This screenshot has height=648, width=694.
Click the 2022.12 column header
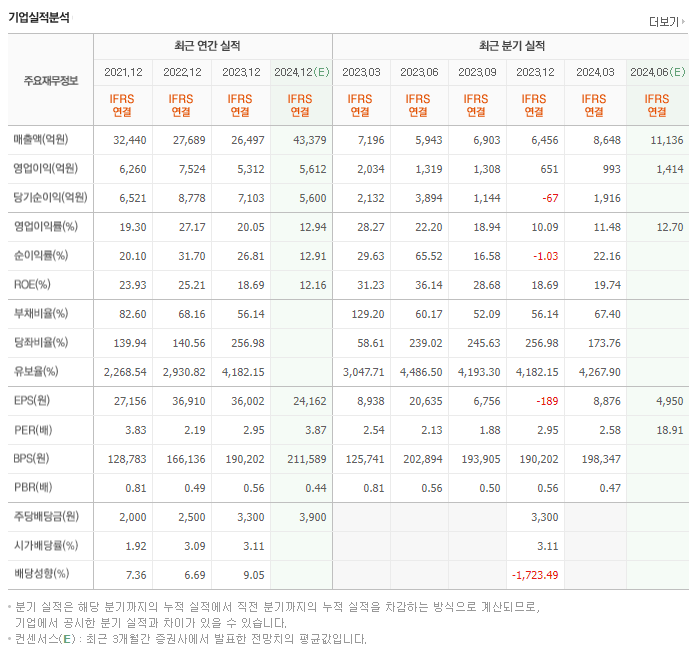click(x=182, y=72)
